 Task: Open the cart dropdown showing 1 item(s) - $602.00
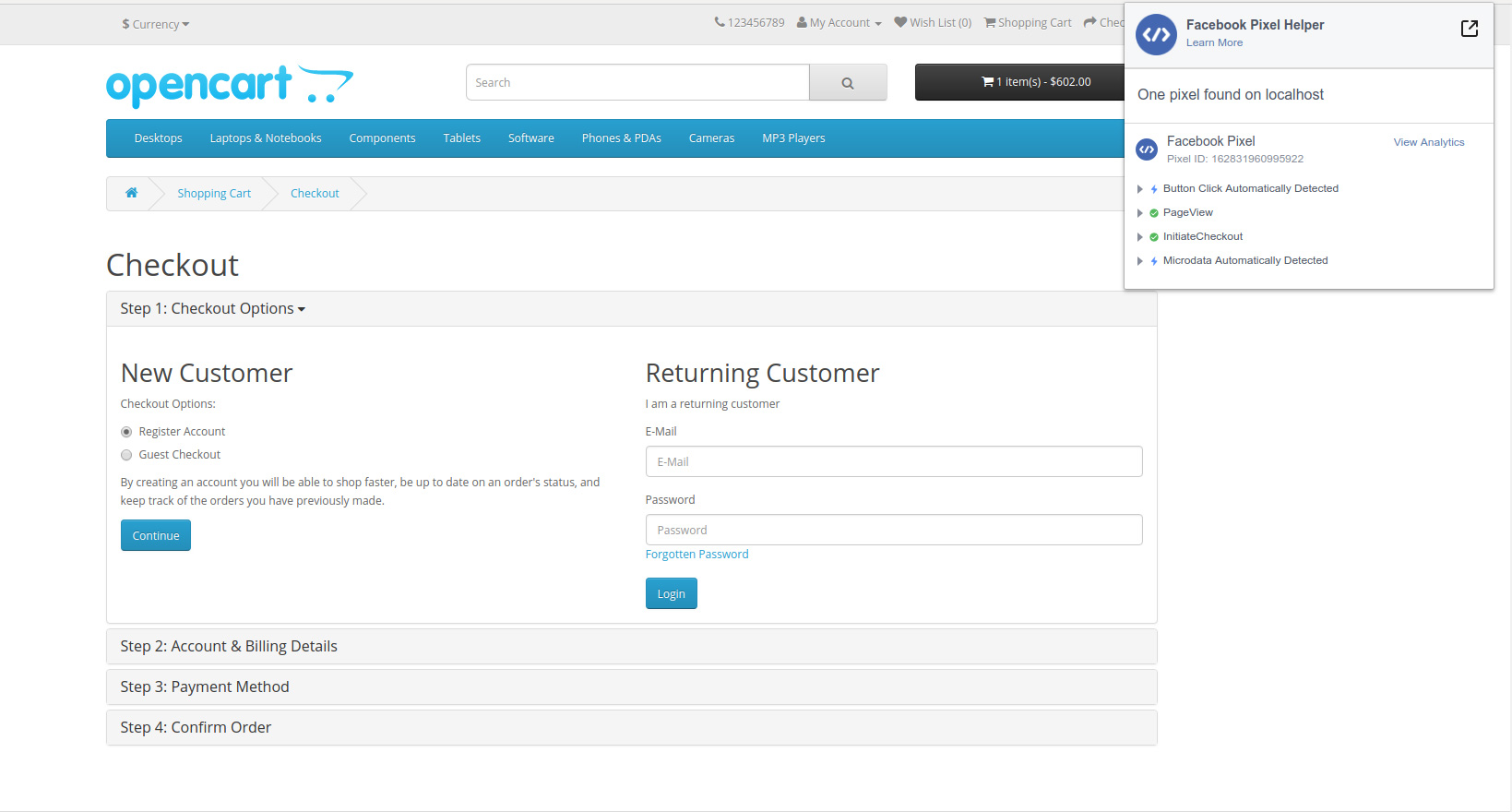pos(1036,82)
